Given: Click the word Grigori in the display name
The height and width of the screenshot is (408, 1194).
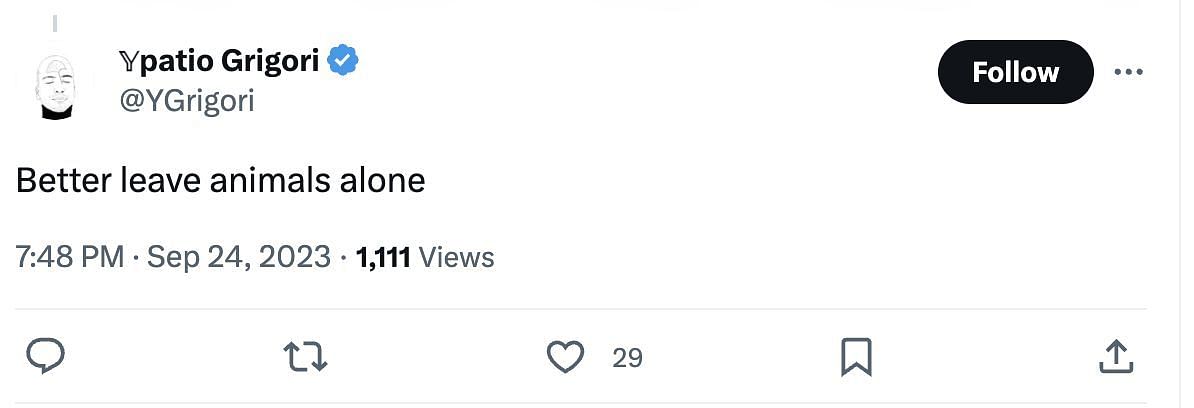Looking at the screenshot, I should [x=270, y=60].
